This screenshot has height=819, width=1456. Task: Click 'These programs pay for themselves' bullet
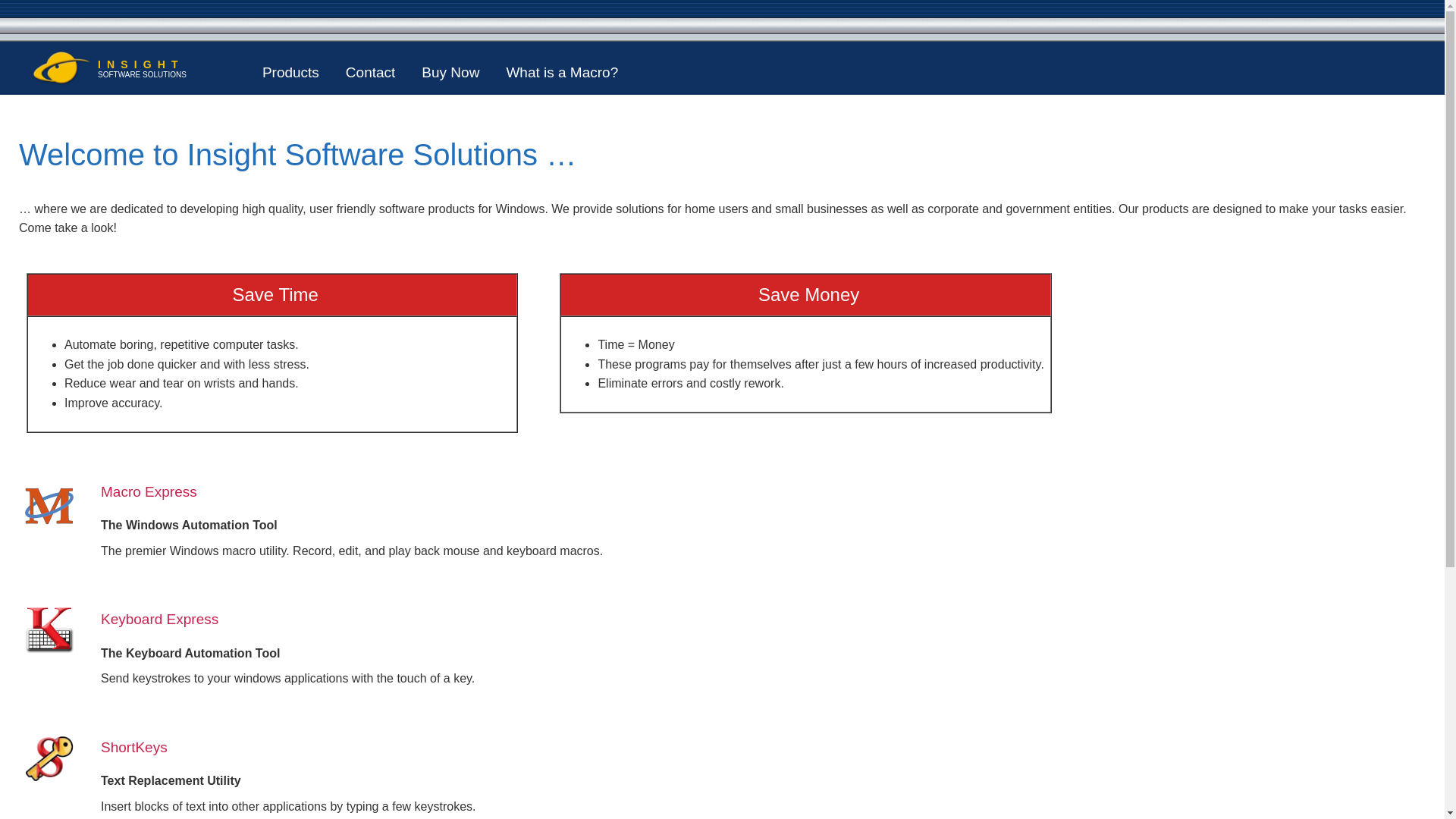821,364
